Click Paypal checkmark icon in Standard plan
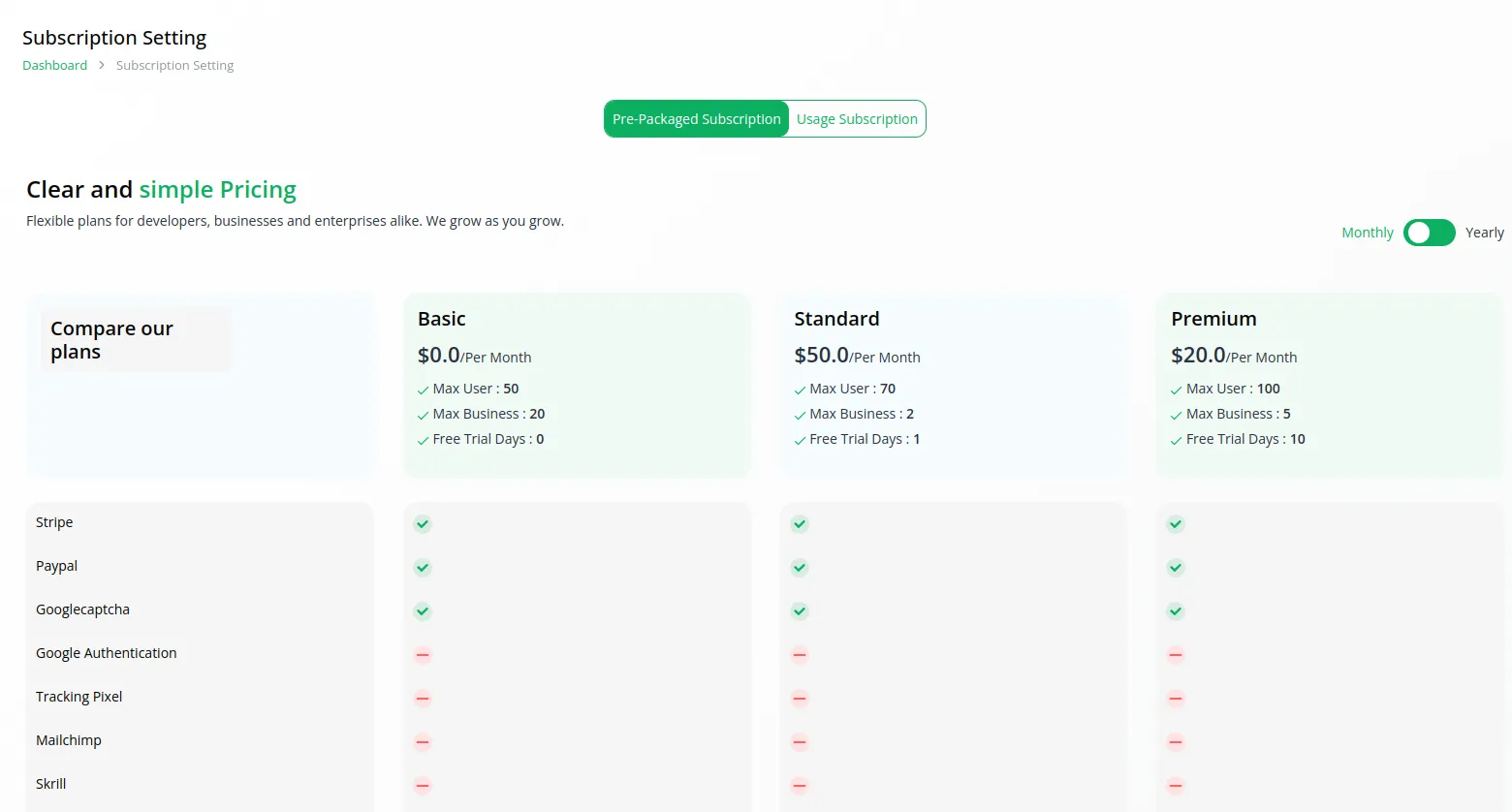This screenshot has height=812, width=1512. coord(800,568)
